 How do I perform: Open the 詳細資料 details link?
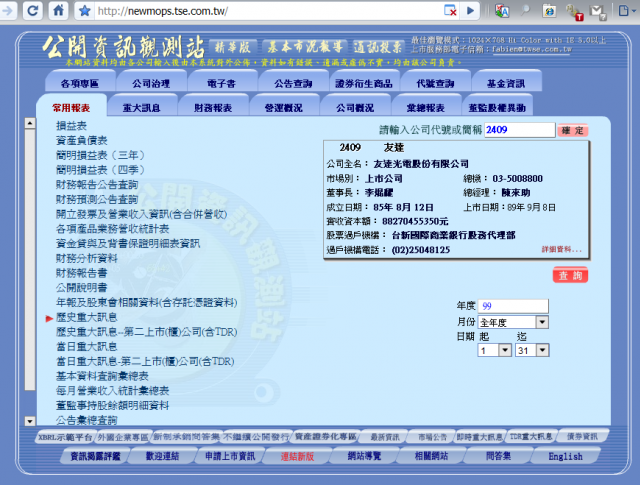point(562,249)
